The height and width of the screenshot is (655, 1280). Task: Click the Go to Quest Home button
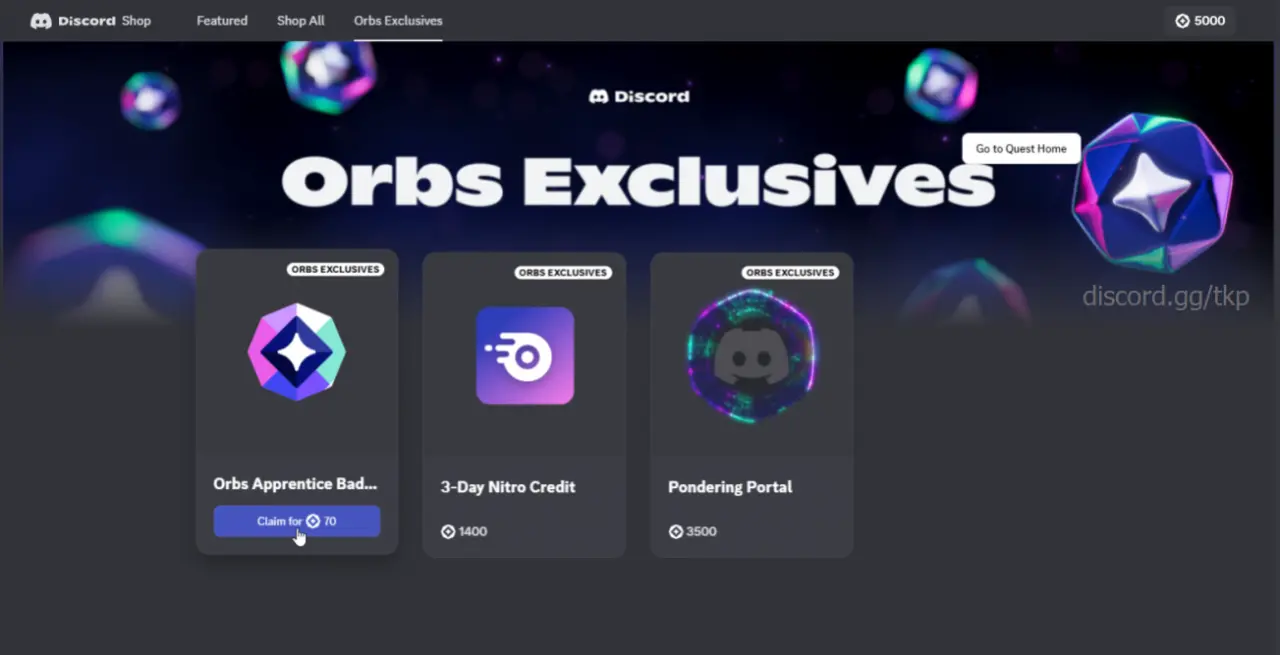click(1021, 148)
